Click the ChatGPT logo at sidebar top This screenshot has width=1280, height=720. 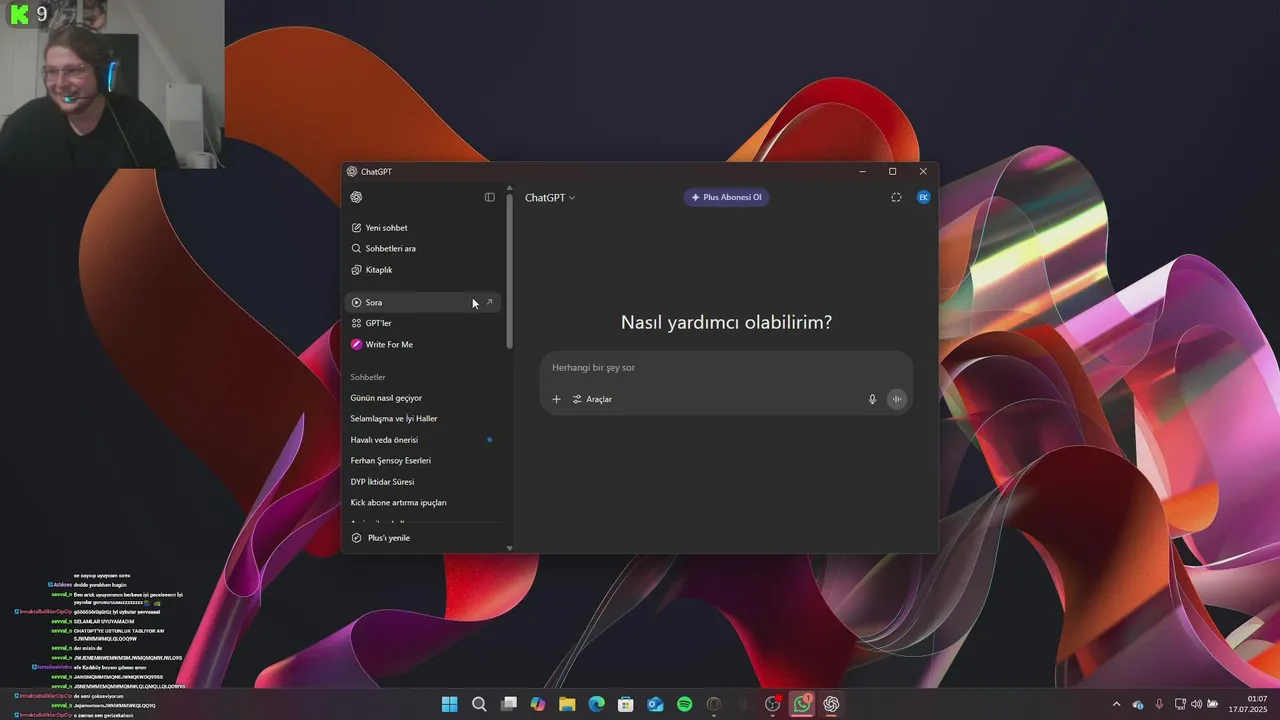pyautogui.click(x=356, y=197)
